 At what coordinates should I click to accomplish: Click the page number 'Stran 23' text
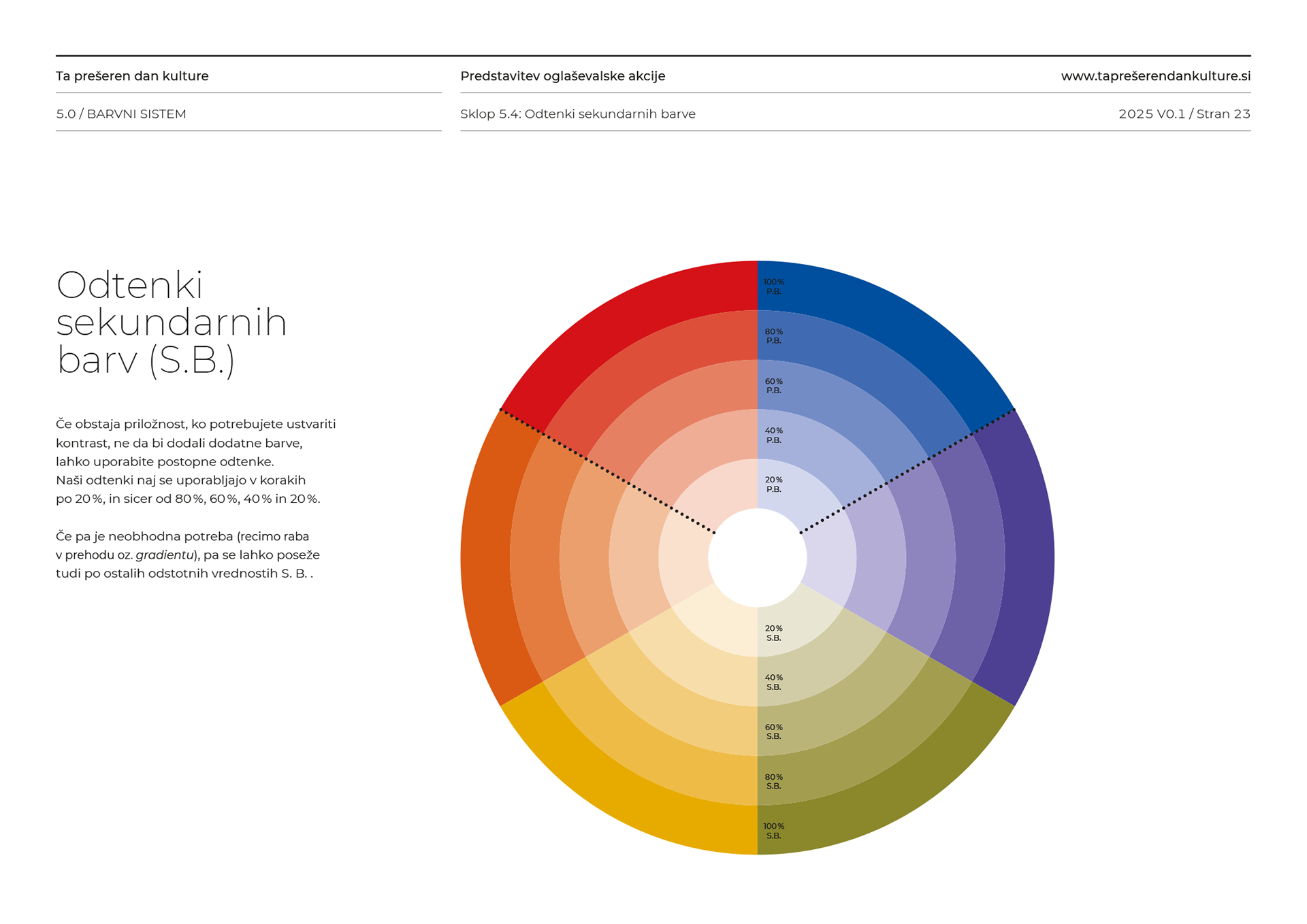pos(1223,114)
